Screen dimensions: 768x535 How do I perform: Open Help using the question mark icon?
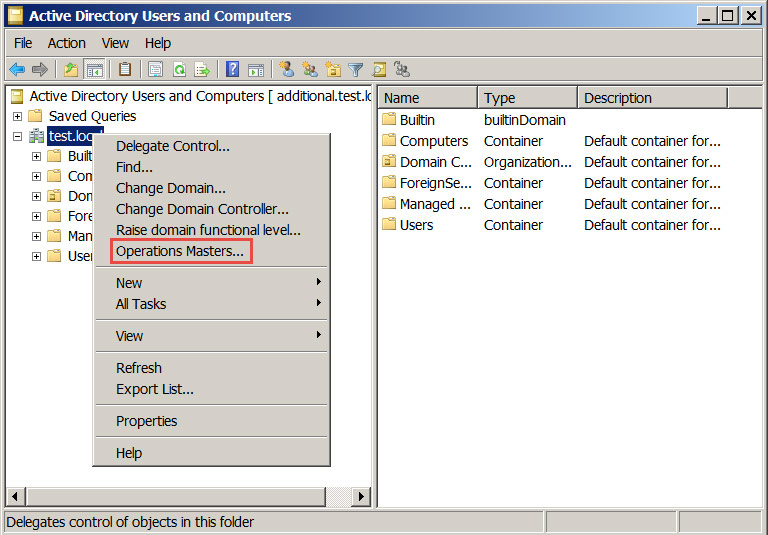[233, 69]
